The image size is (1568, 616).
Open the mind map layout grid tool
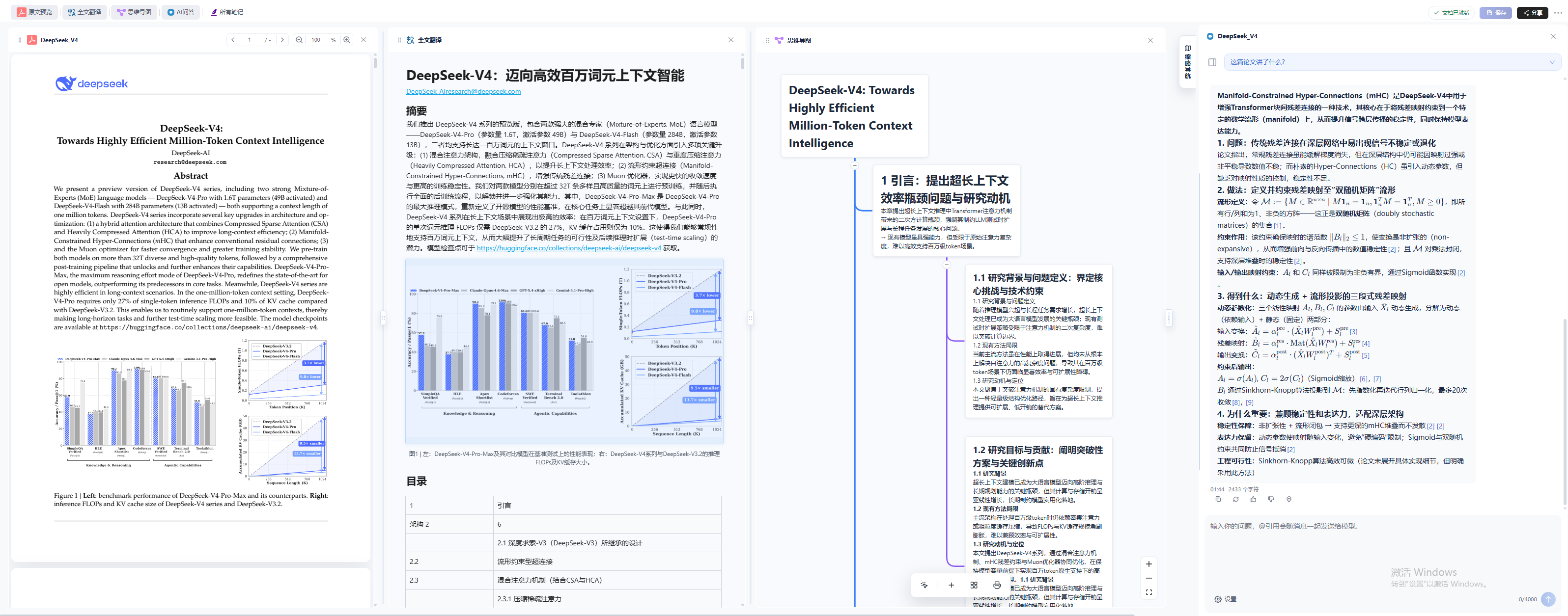(974, 585)
